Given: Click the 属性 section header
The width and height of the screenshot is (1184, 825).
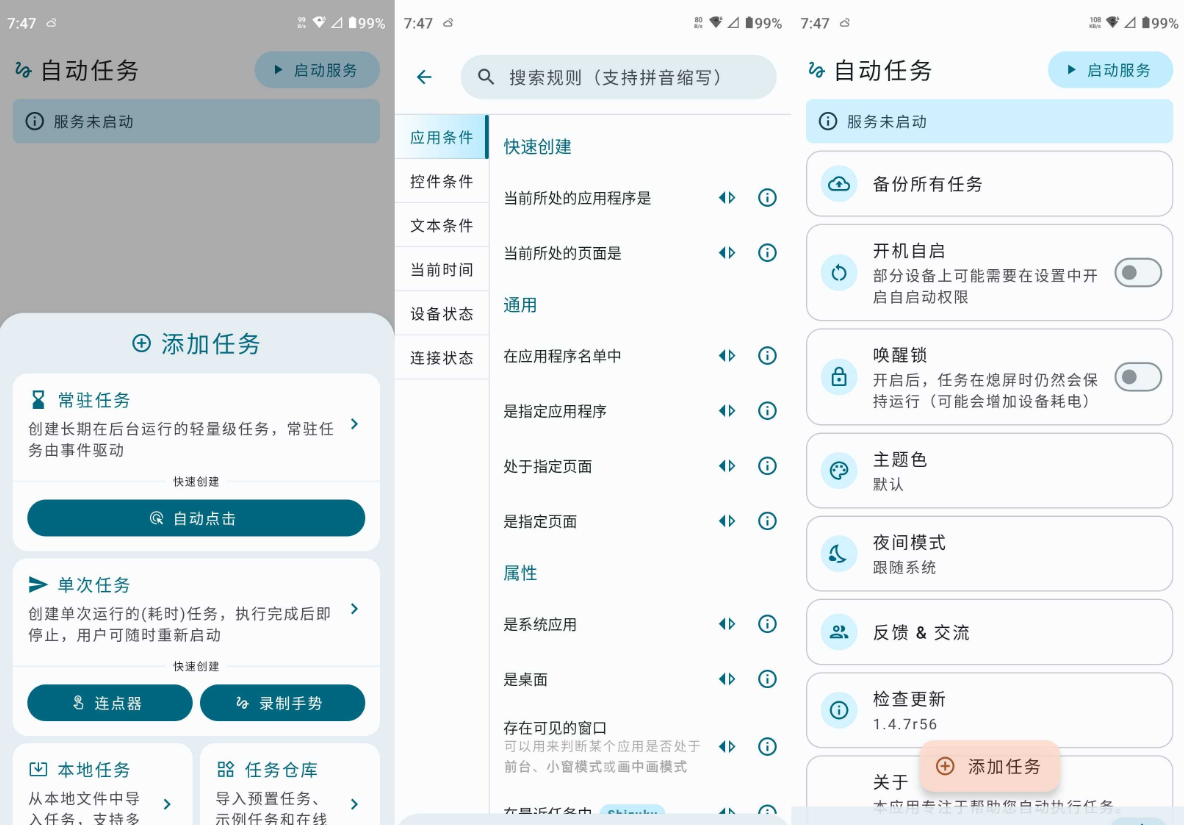Looking at the screenshot, I should pos(520,573).
